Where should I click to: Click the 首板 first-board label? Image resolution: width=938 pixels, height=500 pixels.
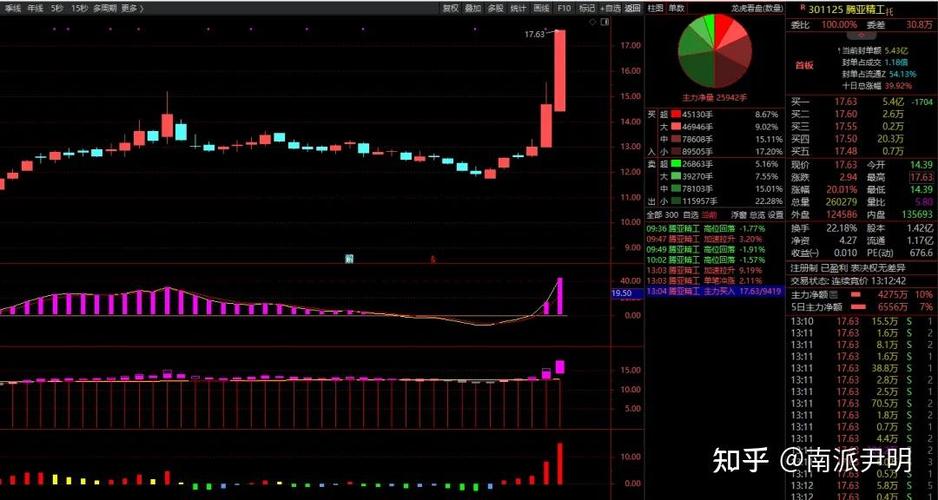pos(804,66)
